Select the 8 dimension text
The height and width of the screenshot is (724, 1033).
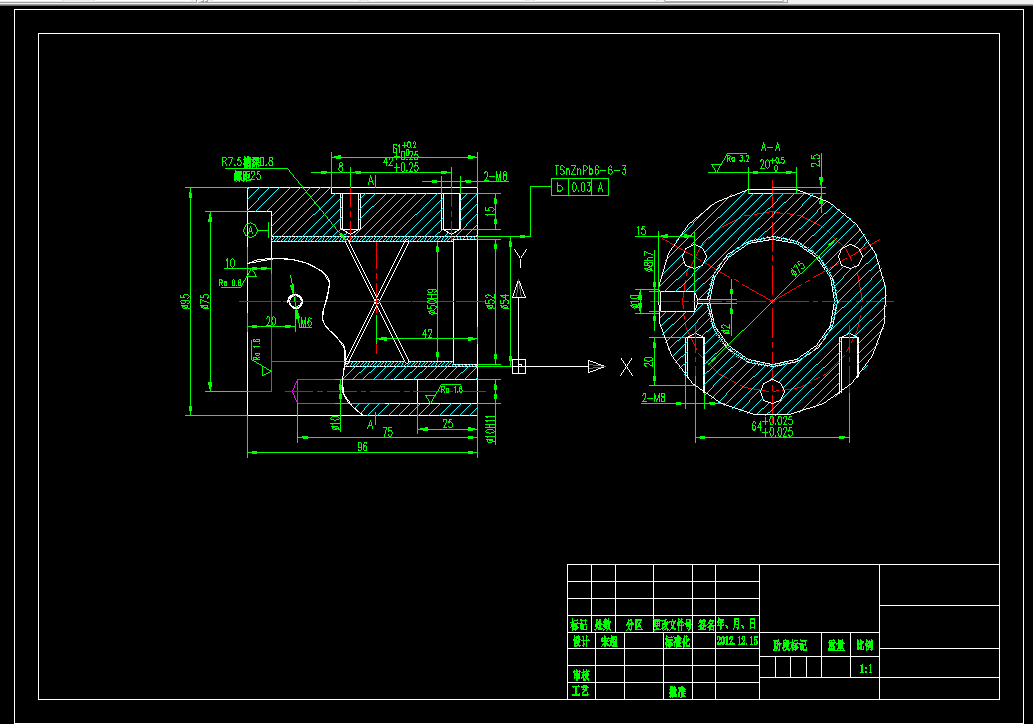point(341,167)
